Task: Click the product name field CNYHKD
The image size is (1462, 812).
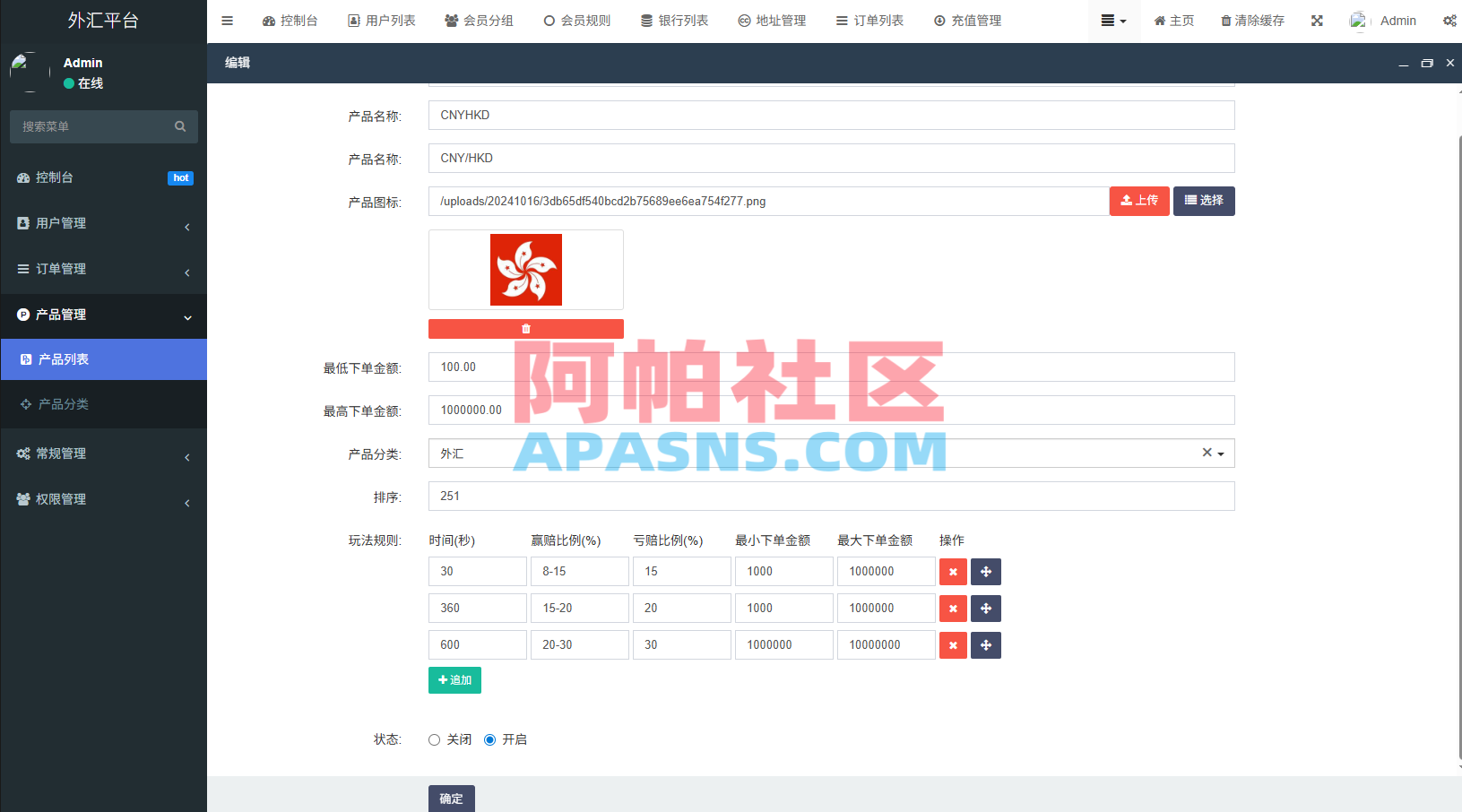Action: (x=831, y=116)
